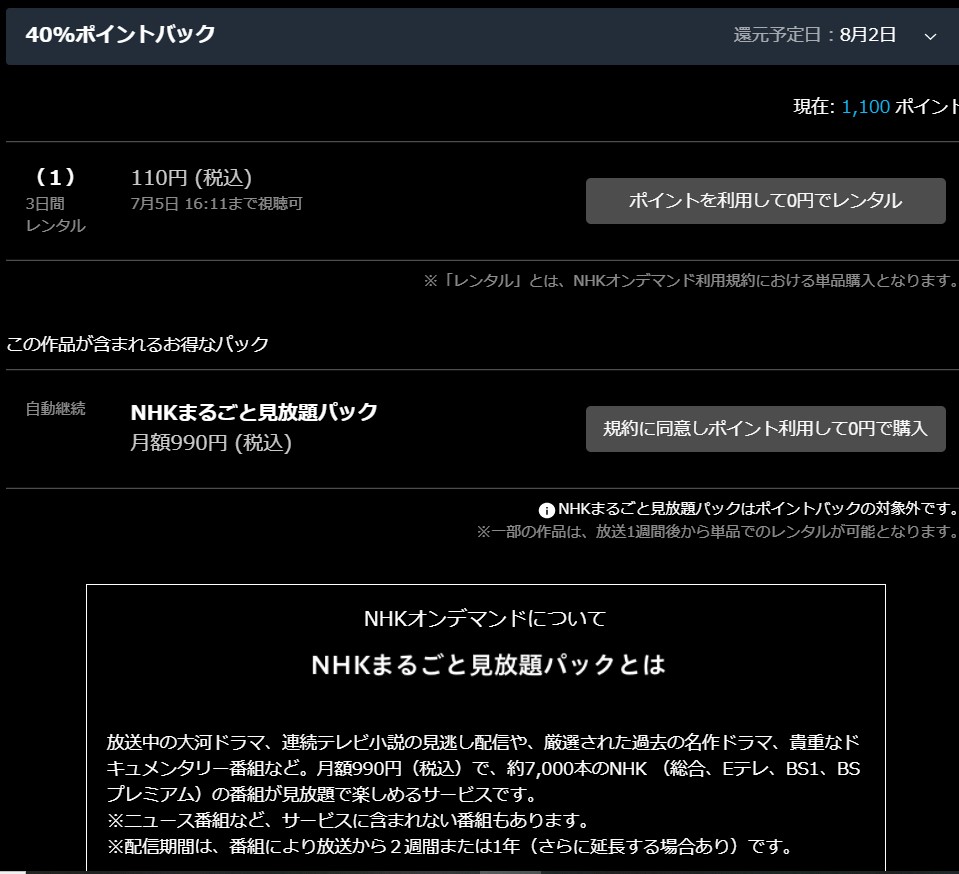Screen dimensions: 959x874
Task: Click the 3日間 レンタル label
Action: coord(55,215)
